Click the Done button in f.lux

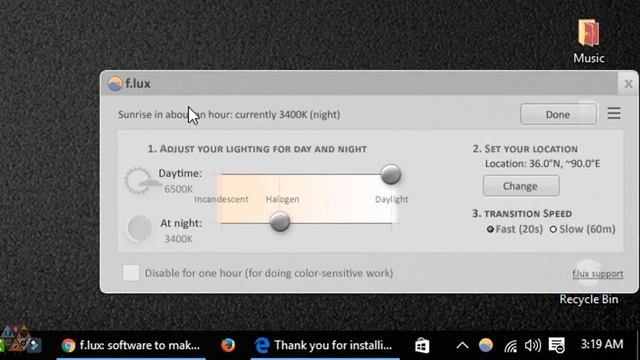pos(558,114)
